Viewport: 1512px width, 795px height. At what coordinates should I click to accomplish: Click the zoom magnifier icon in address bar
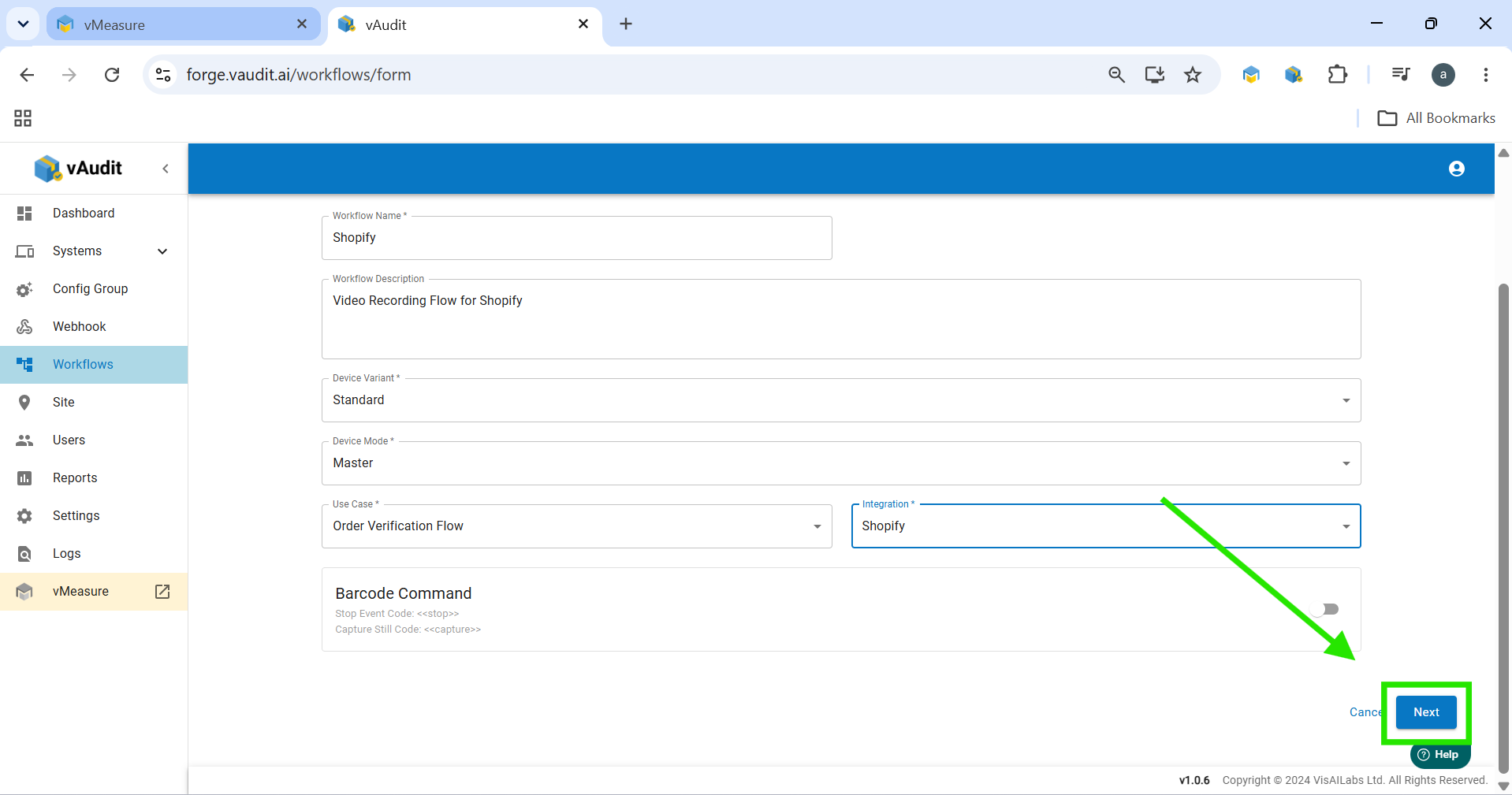pos(1116,75)
